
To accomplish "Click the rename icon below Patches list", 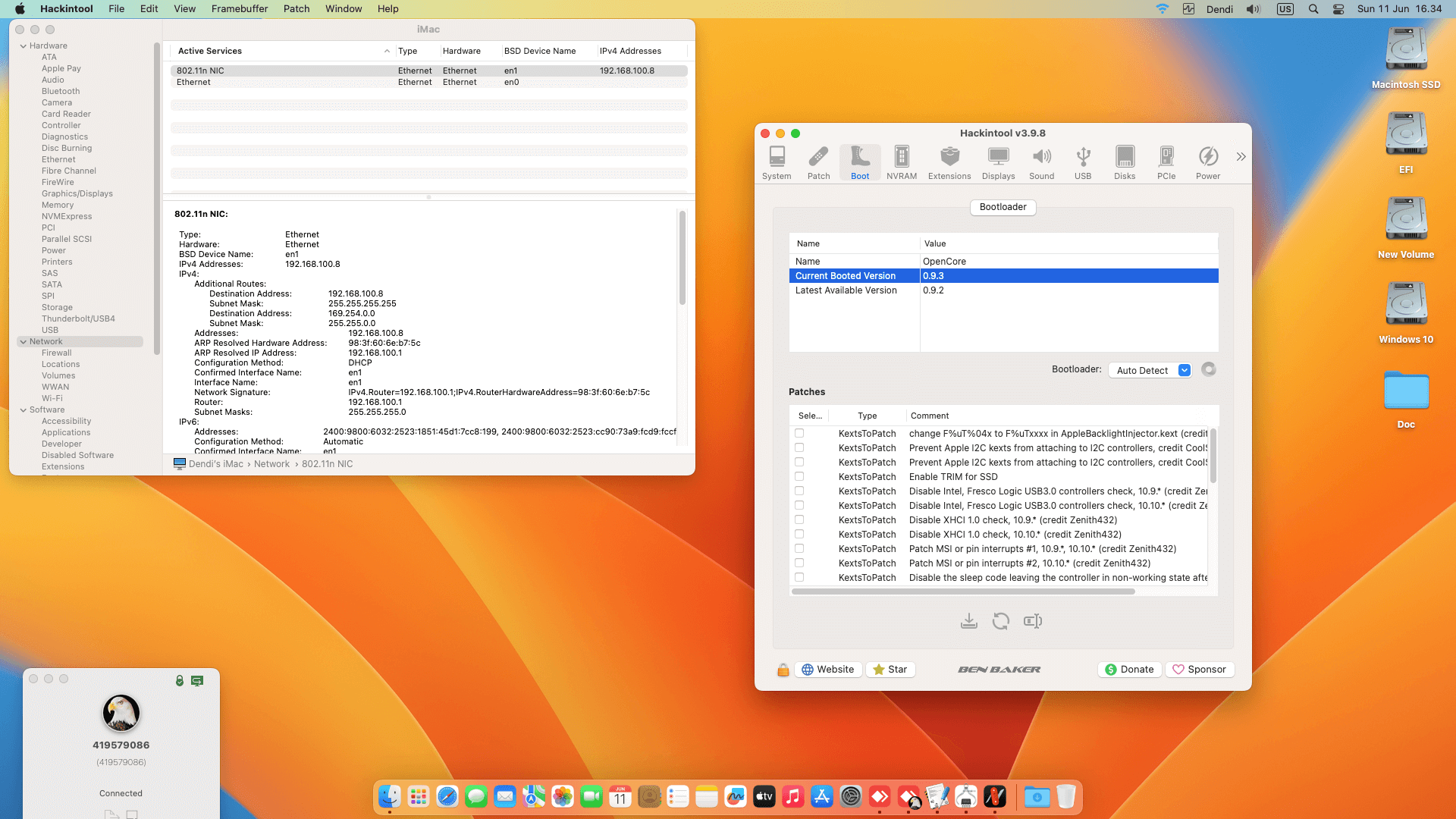I will click(x=1033, y=621).
